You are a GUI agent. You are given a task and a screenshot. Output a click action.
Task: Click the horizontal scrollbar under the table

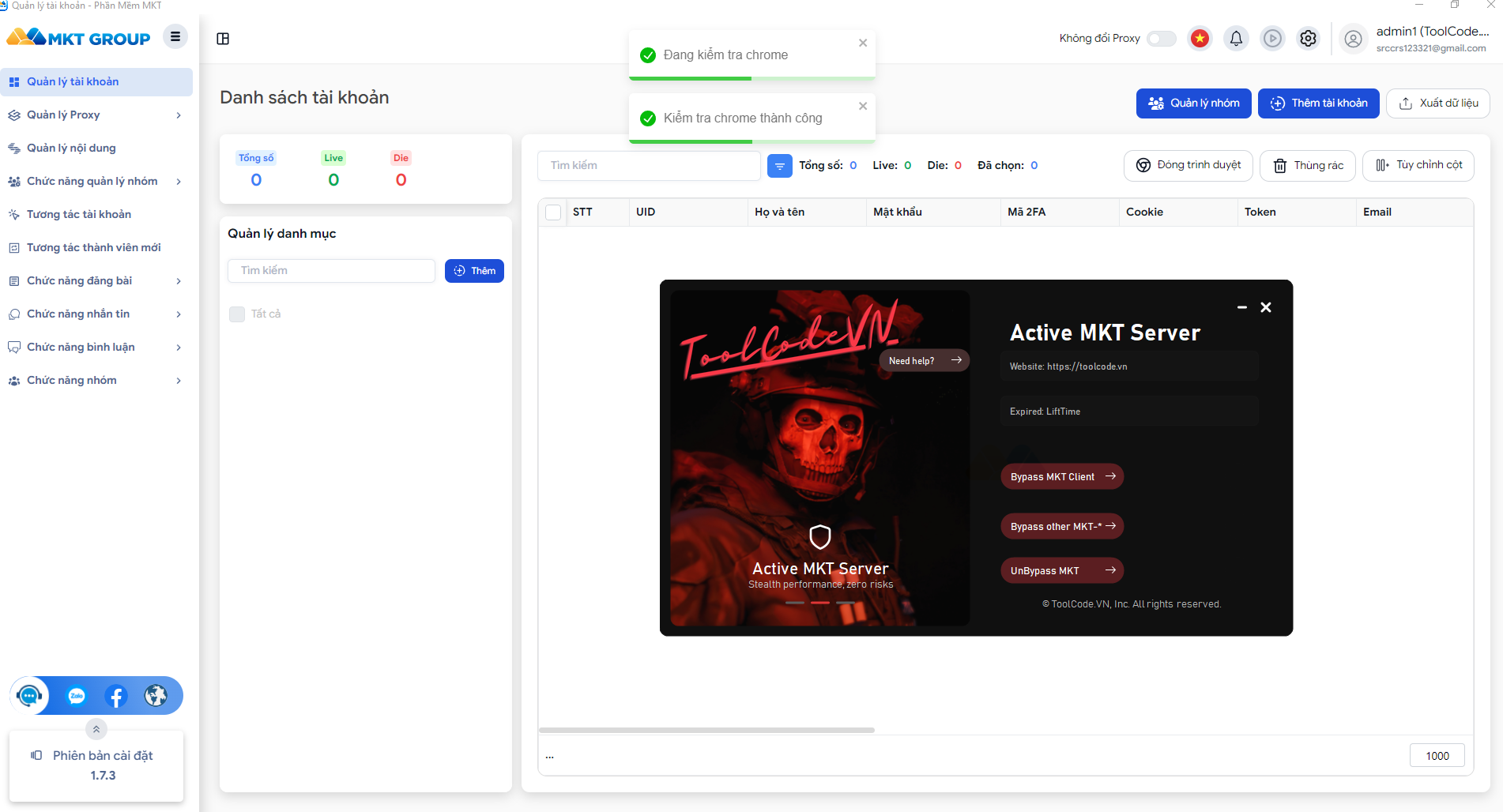706,730
